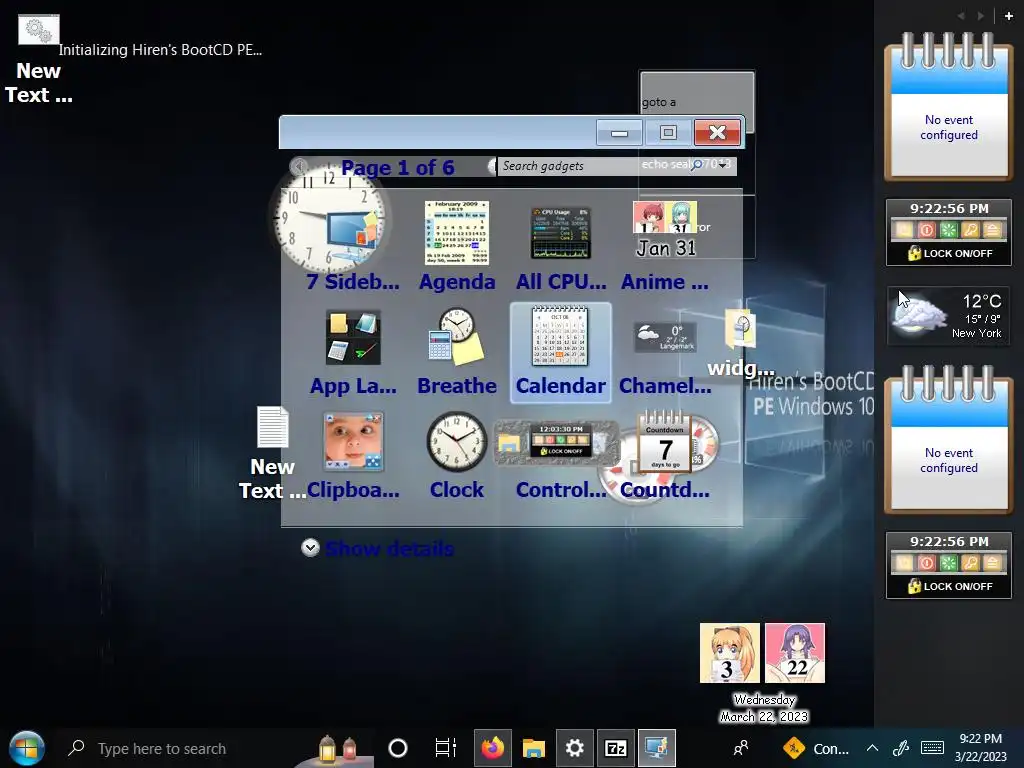Viewport: 1024px width, 768px height.
Task: Click the sidebar next page arrow
Action: point(980,16)
